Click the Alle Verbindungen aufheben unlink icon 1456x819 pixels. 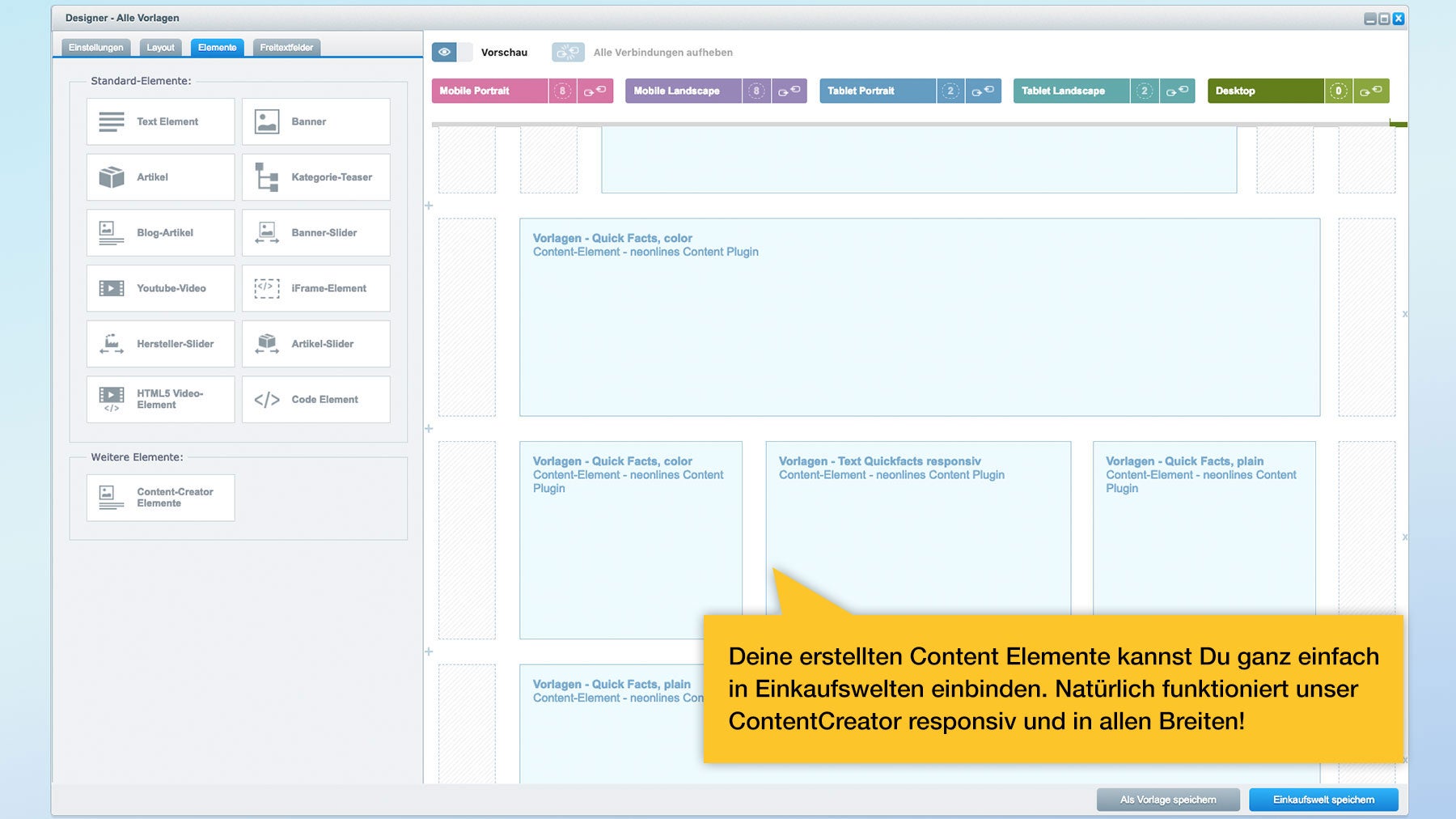pos(568,53)
